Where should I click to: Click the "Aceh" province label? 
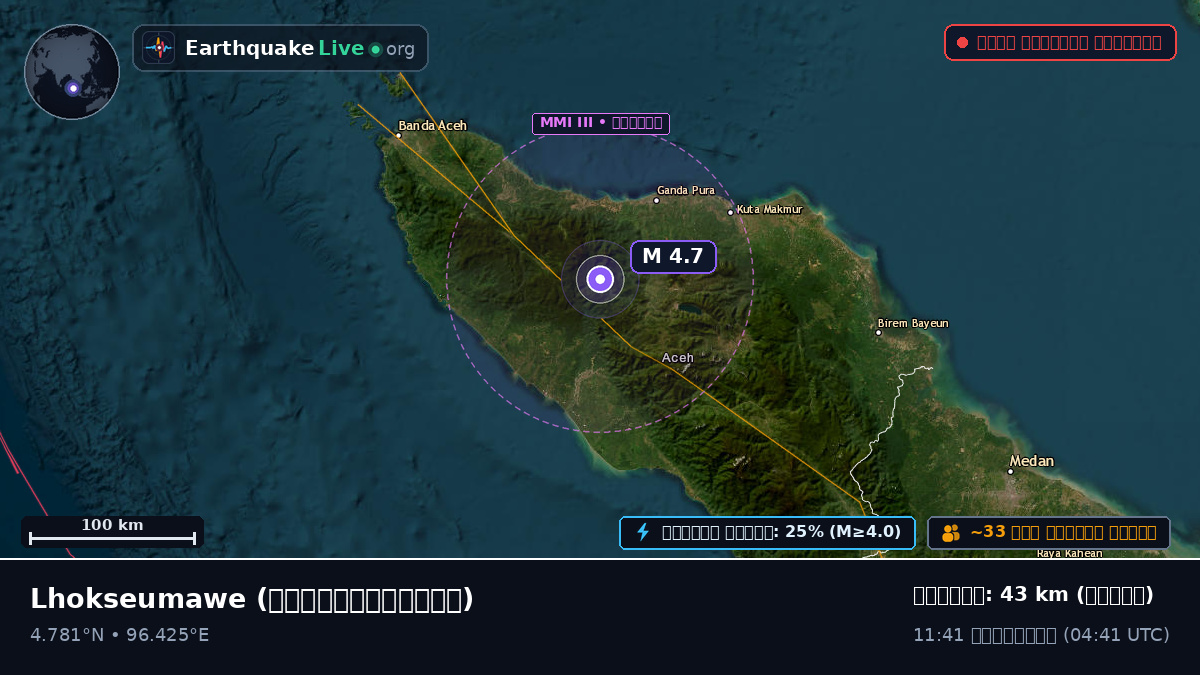(x=677, y=358)
